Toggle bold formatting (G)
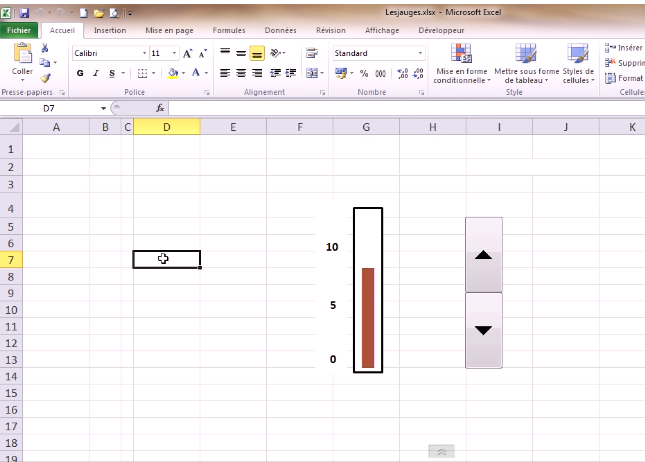Viewport: 645px width, 462px height. [80, 73]
